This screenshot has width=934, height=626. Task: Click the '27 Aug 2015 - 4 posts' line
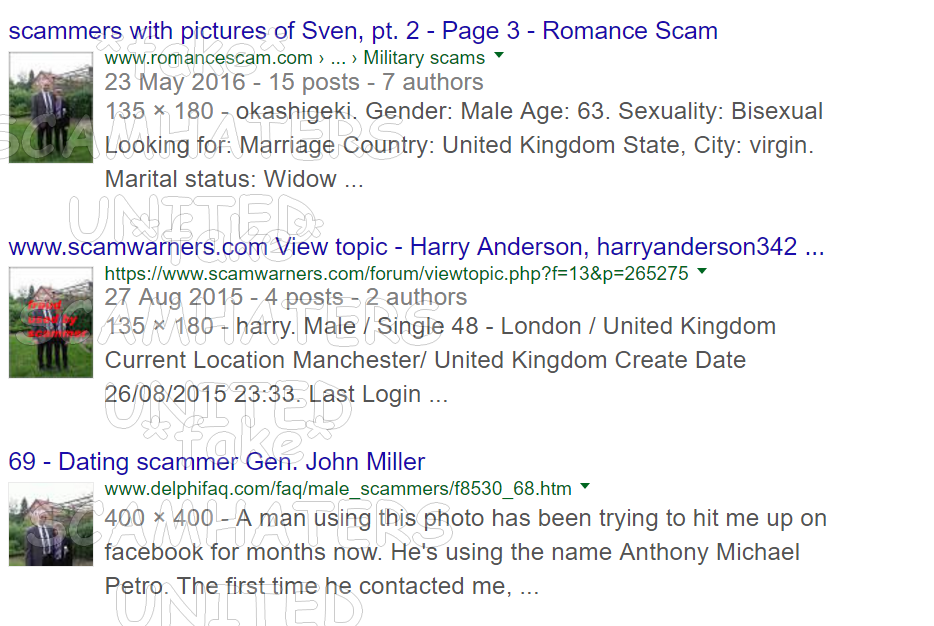coord(286,297)
